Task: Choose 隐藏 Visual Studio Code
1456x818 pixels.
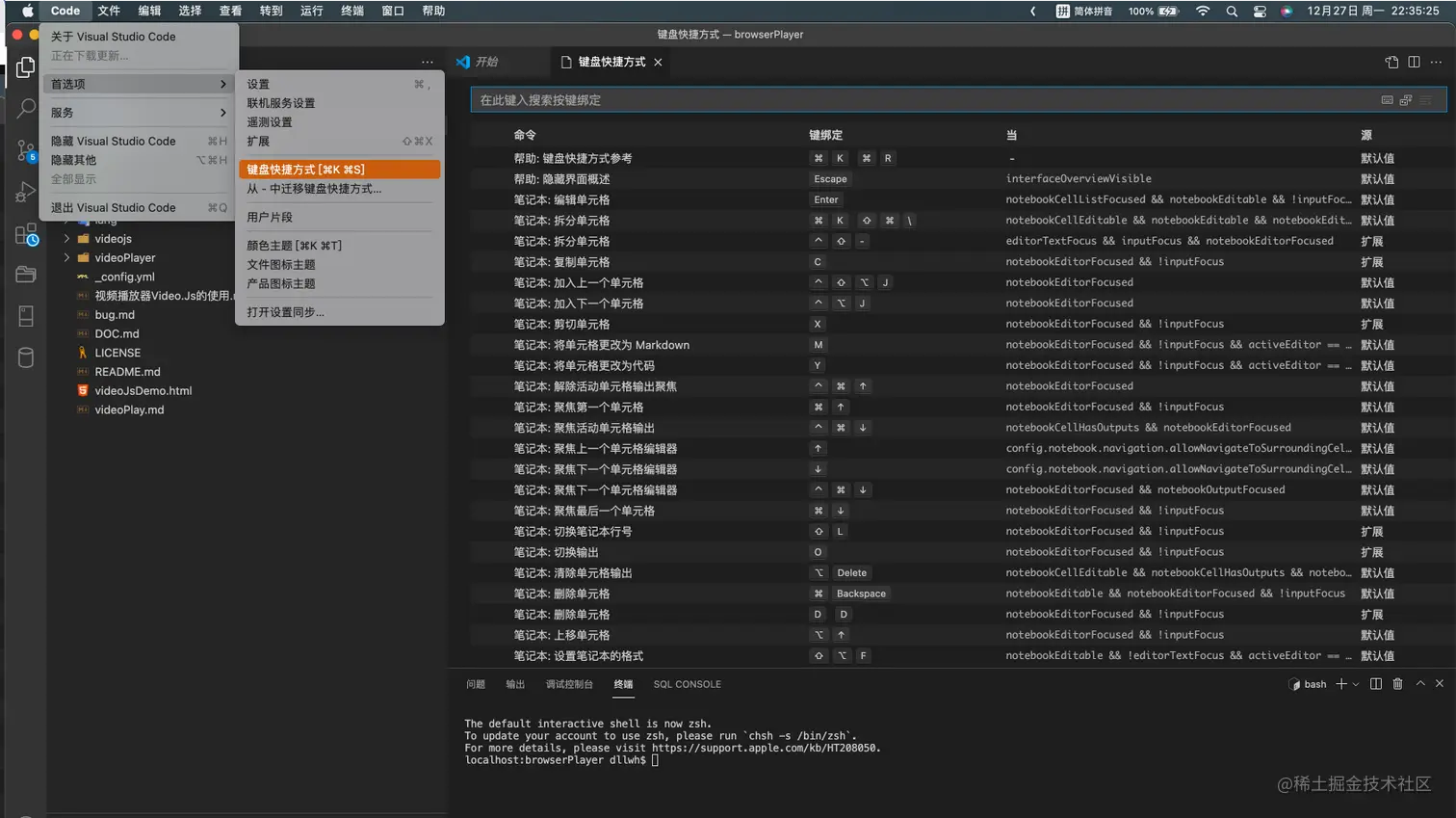Action: (139, 142)
